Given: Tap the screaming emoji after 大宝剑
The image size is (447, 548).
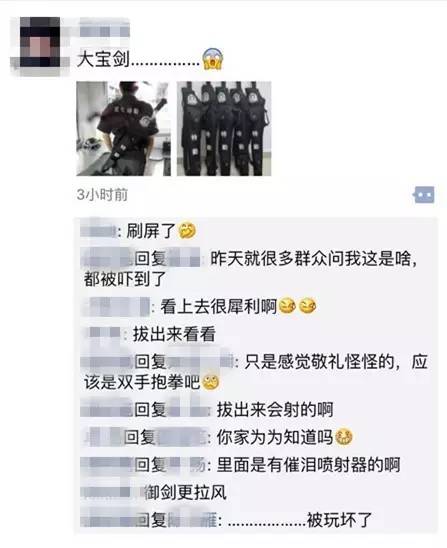Looking at the screenshot, I should pos(213,59).
